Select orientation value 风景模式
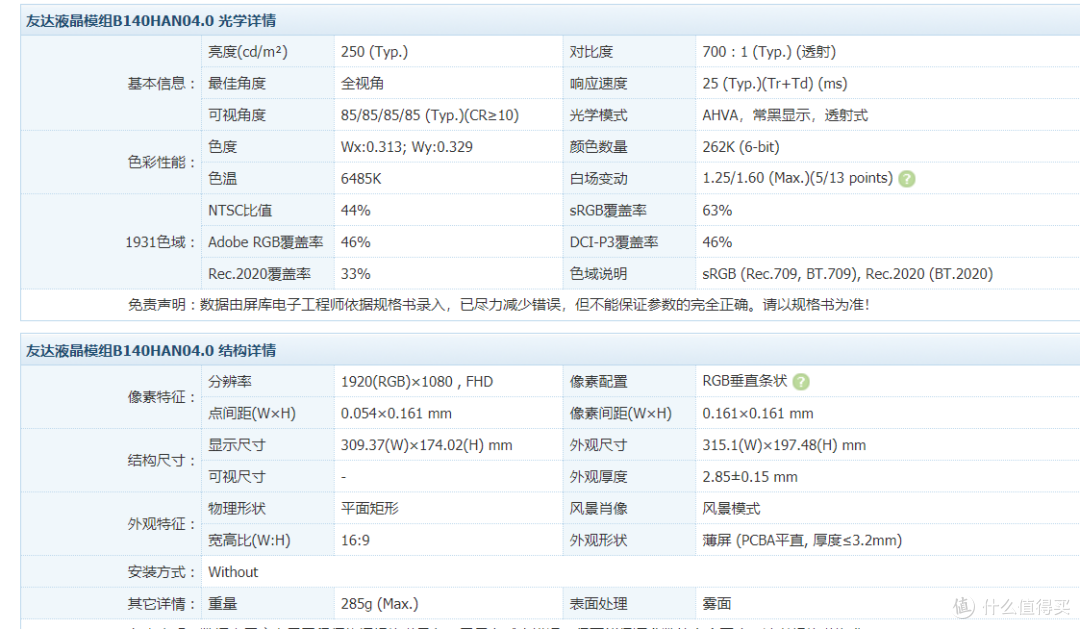The image size is (1080, 629). pyautogui.click(x=731, y=508)
